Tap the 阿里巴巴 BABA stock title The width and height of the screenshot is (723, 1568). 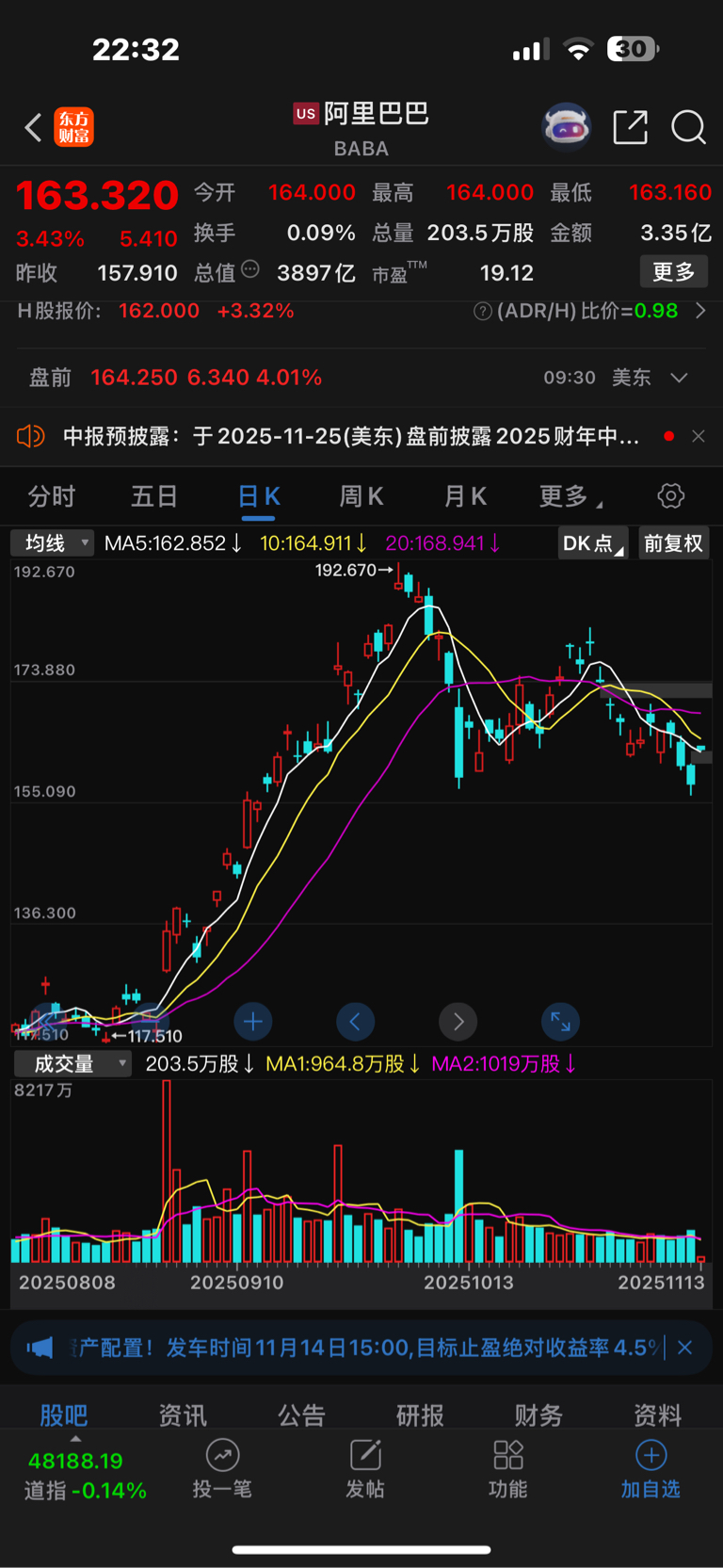[x=361, y=128]
